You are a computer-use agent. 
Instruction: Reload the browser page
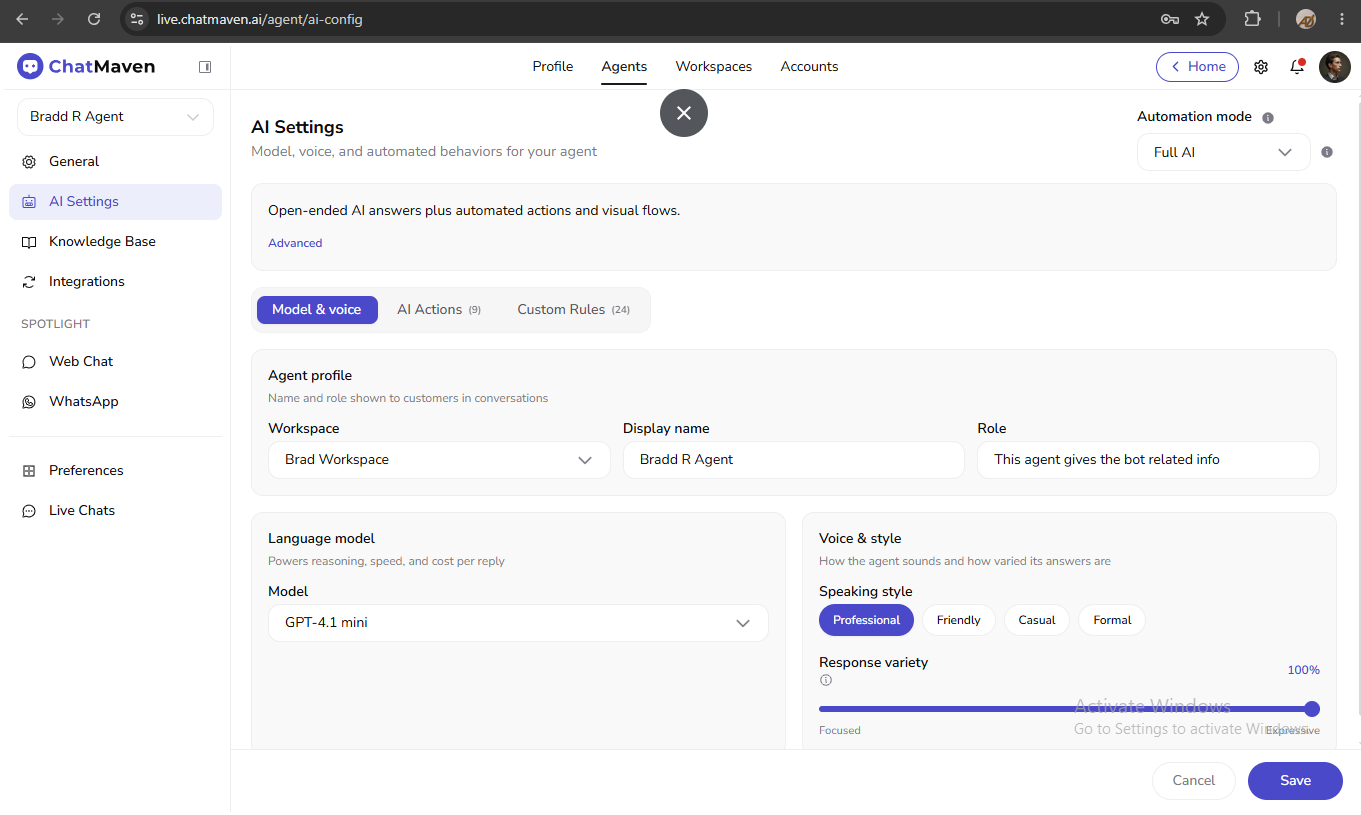(x=94, y=19)
